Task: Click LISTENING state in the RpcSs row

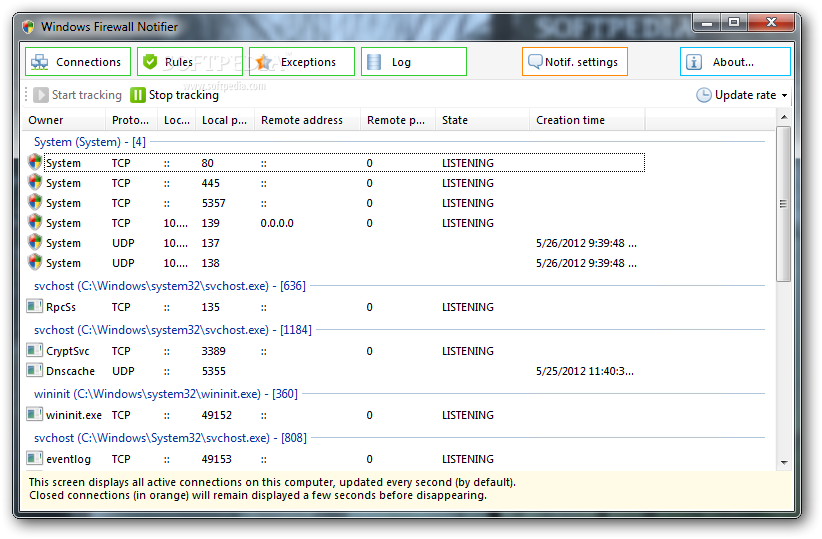Action: pos(468,307)
